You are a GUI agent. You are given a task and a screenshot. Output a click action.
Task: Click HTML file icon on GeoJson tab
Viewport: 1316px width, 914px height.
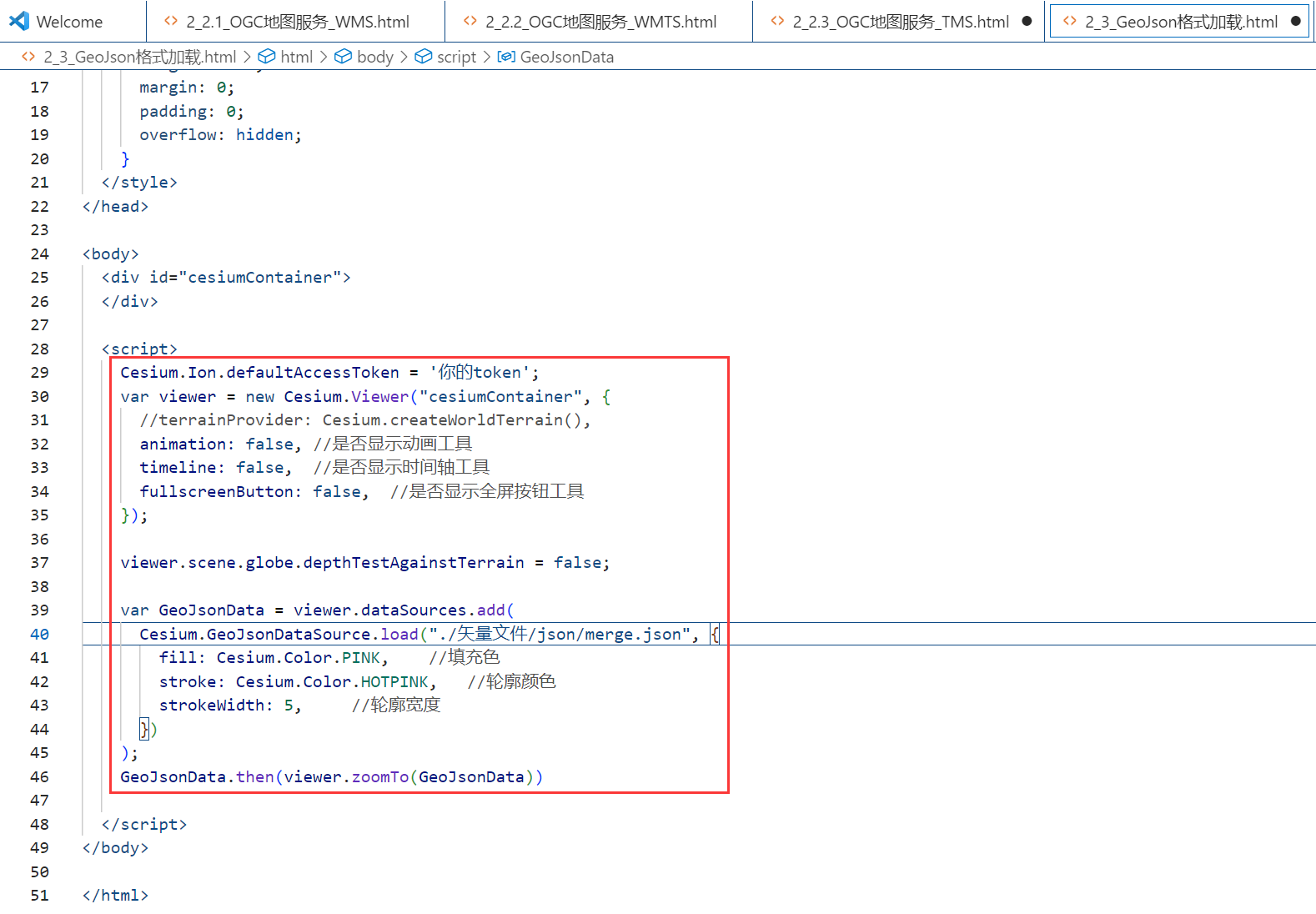click(1070, 22)
